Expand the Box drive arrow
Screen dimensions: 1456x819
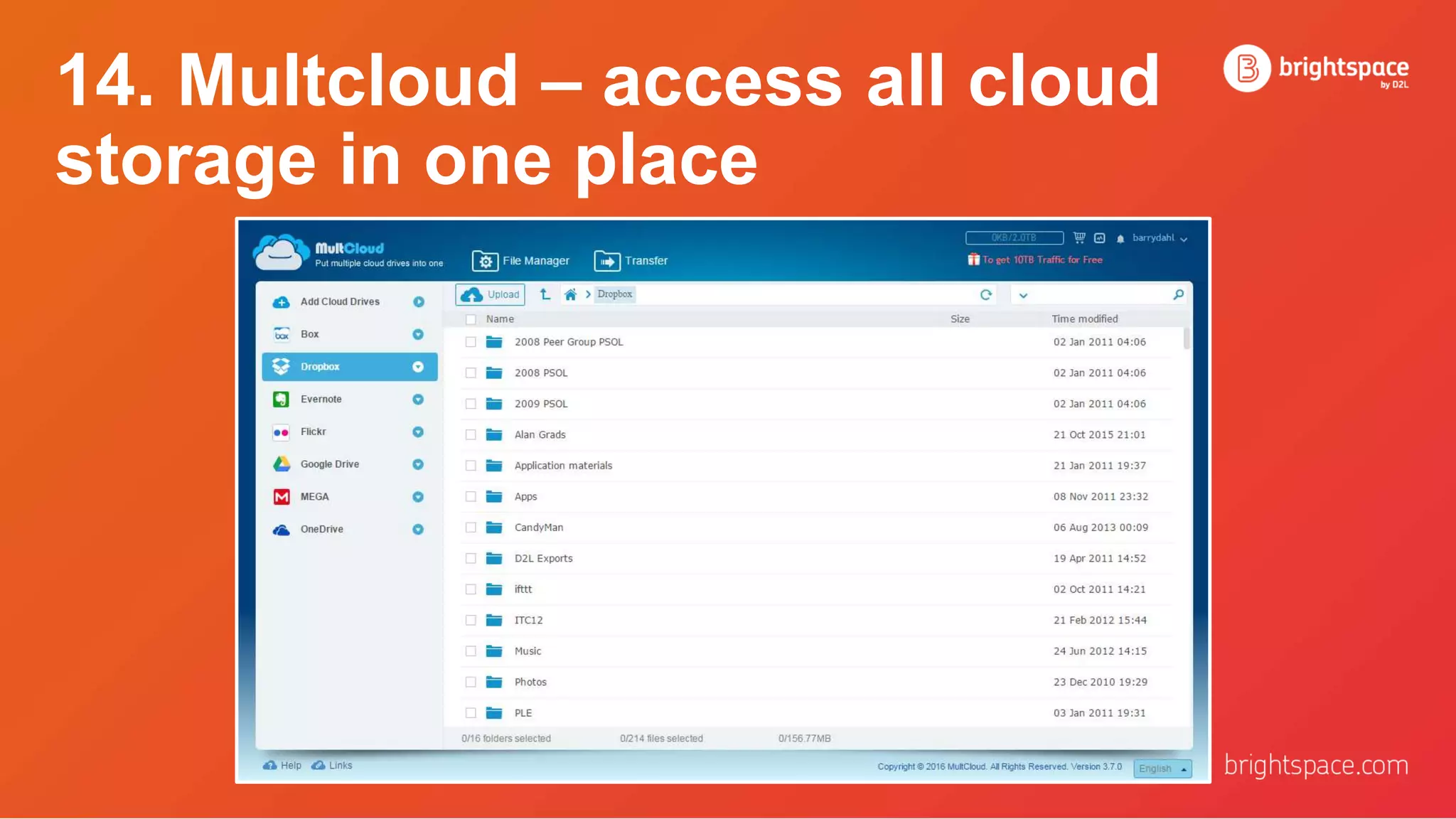(x=418, y=334)
